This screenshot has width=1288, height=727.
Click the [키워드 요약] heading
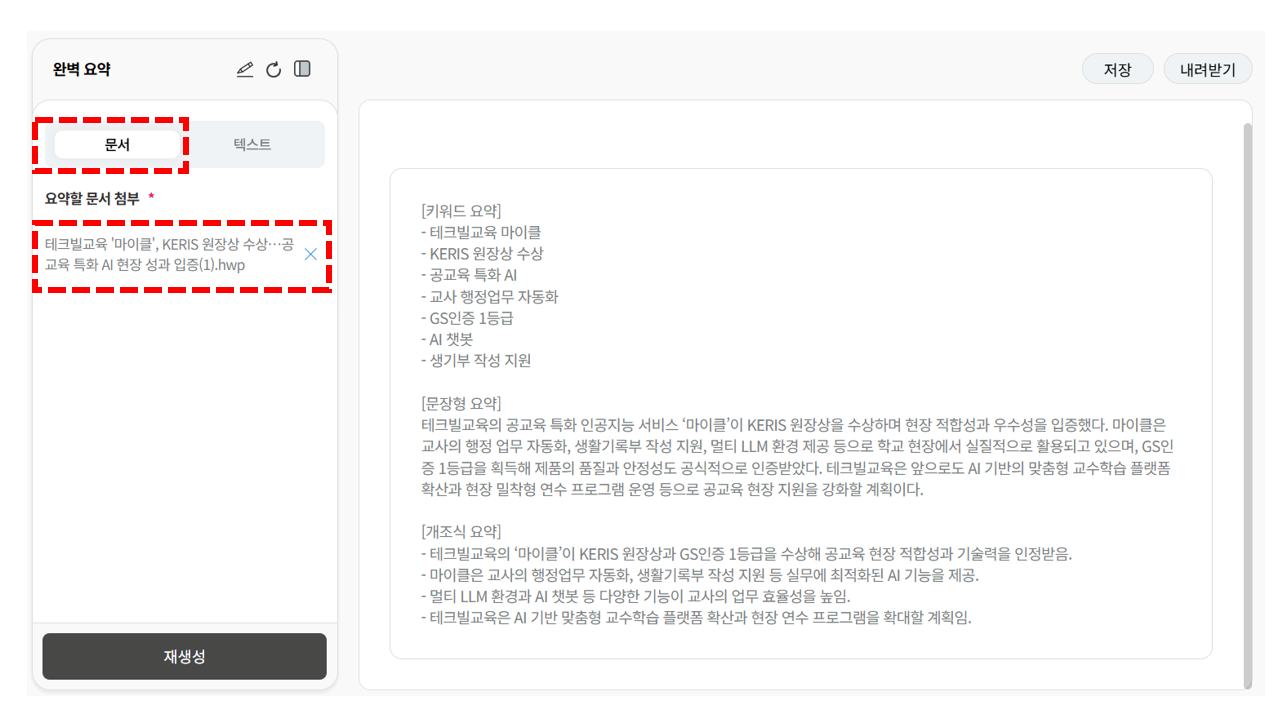click(461, 210)
